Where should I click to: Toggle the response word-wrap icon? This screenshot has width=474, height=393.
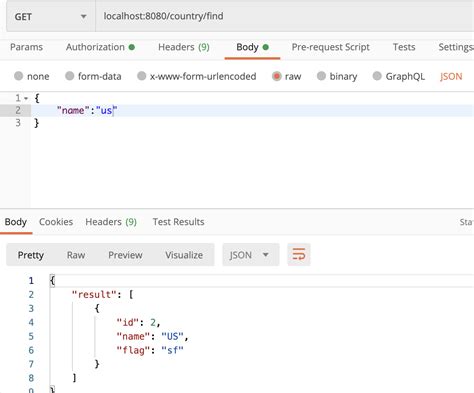[x=299, y=255]
